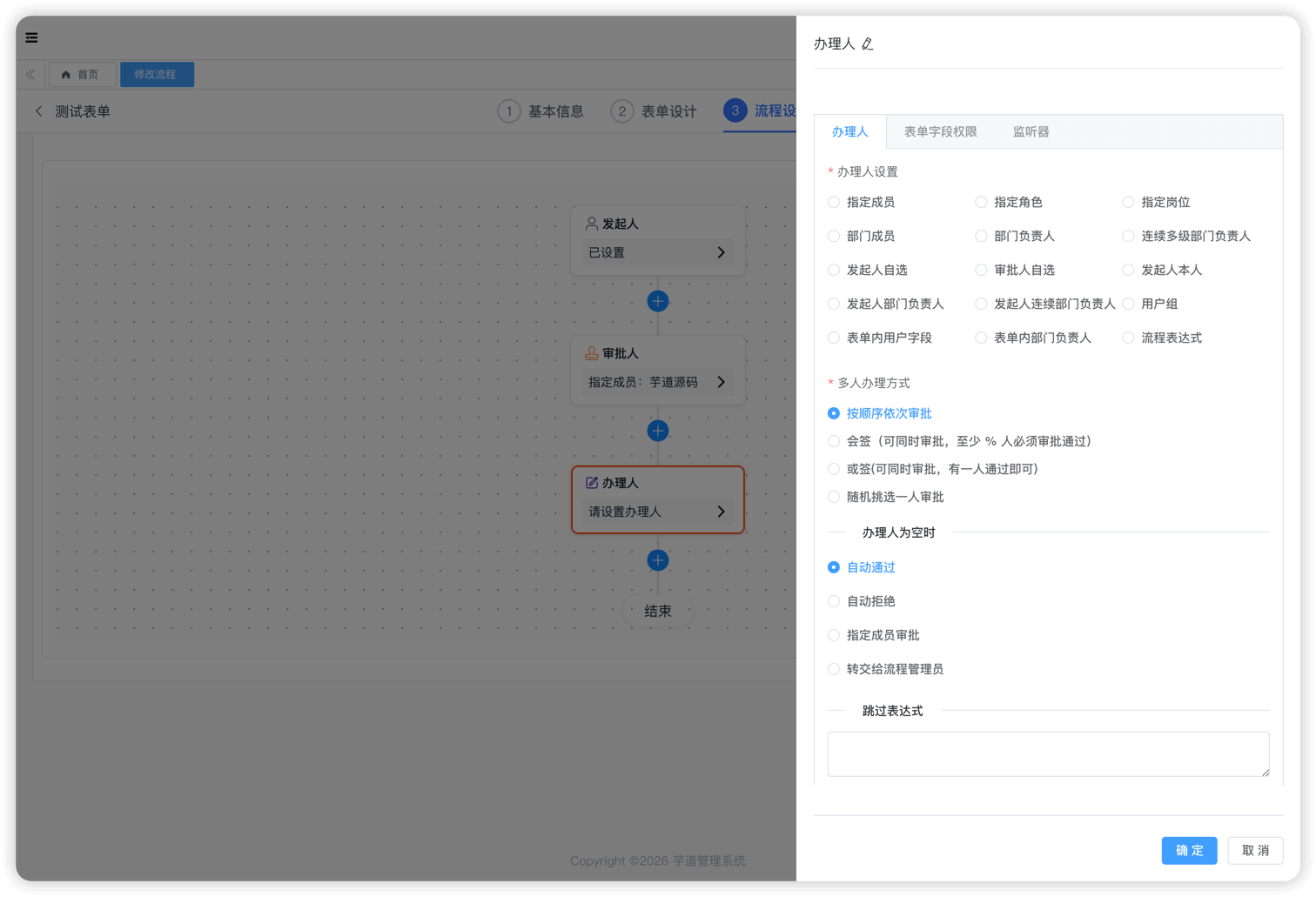The height and width of the screenshot is (897, 1316).
Task: Switch to the 表单字段权限 tab
Action: click(940, 131)
